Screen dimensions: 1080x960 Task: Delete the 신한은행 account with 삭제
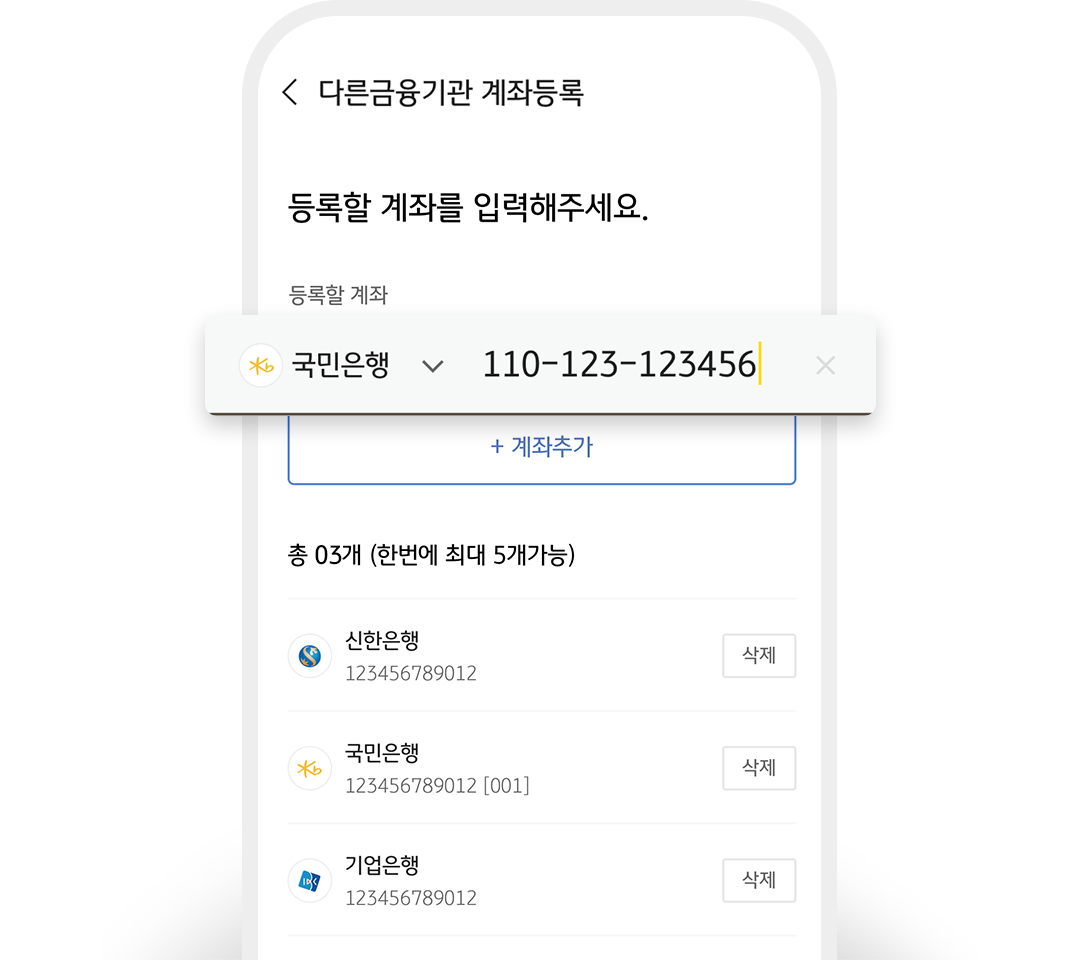[759, 656]
